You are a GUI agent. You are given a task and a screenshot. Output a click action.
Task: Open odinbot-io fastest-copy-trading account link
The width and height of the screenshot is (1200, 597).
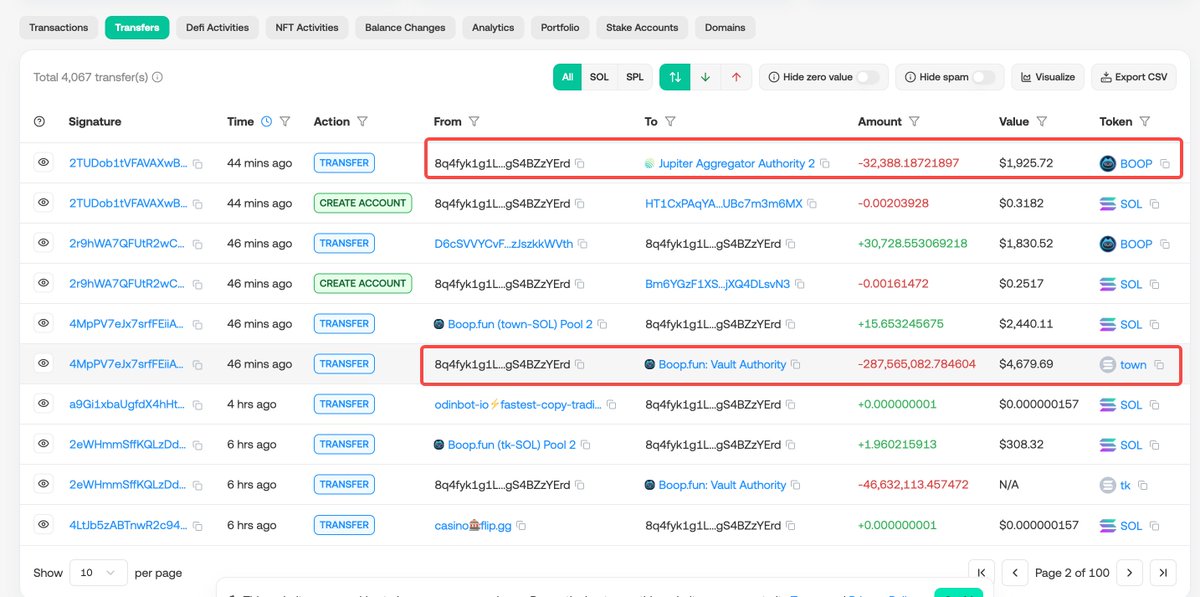pyautogui.click(x=518, y=404)
